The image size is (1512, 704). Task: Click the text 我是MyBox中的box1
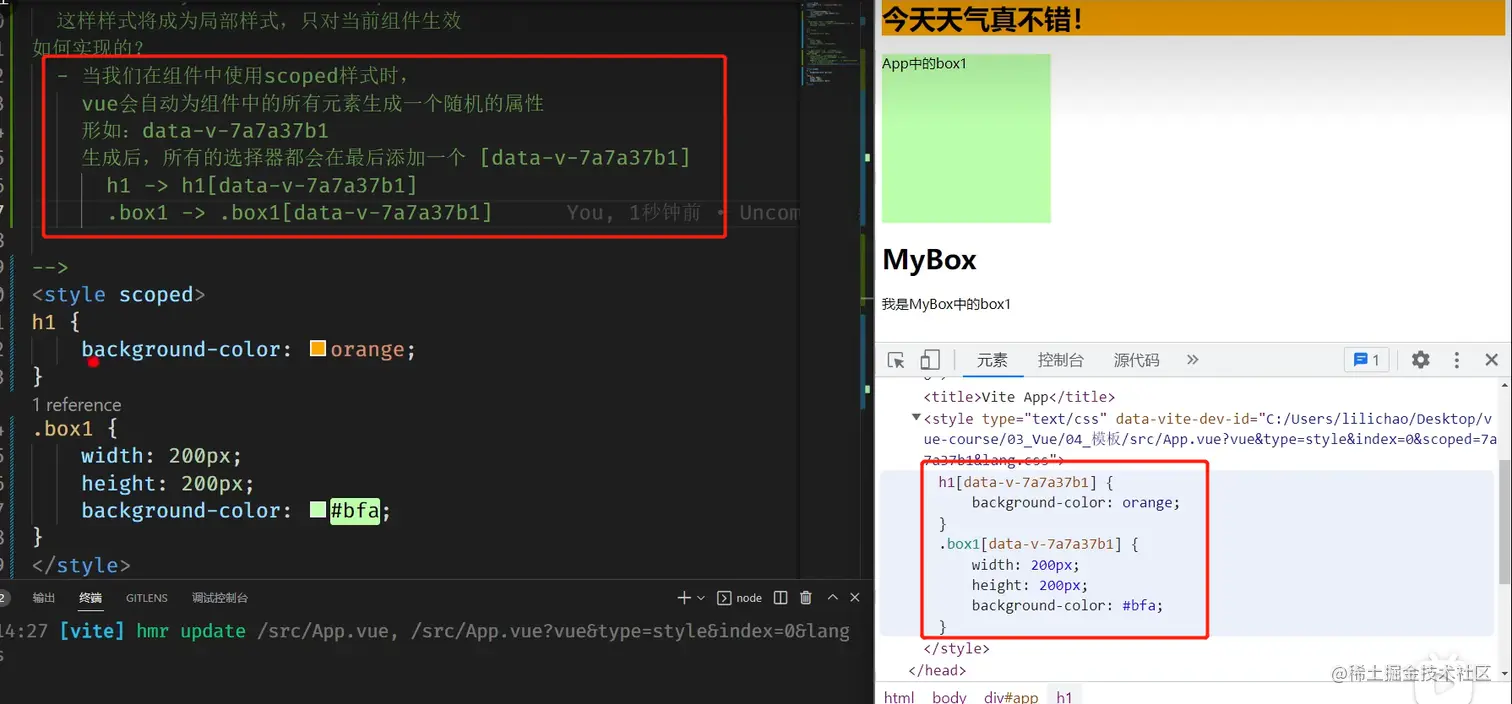tap(946, 304)
